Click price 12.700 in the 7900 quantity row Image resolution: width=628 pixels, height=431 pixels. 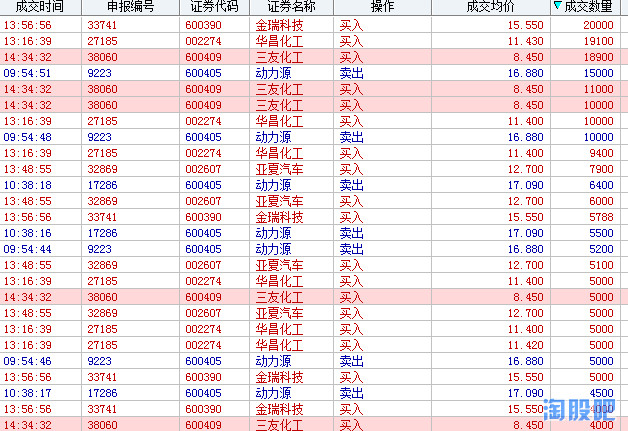pos(525,169)
